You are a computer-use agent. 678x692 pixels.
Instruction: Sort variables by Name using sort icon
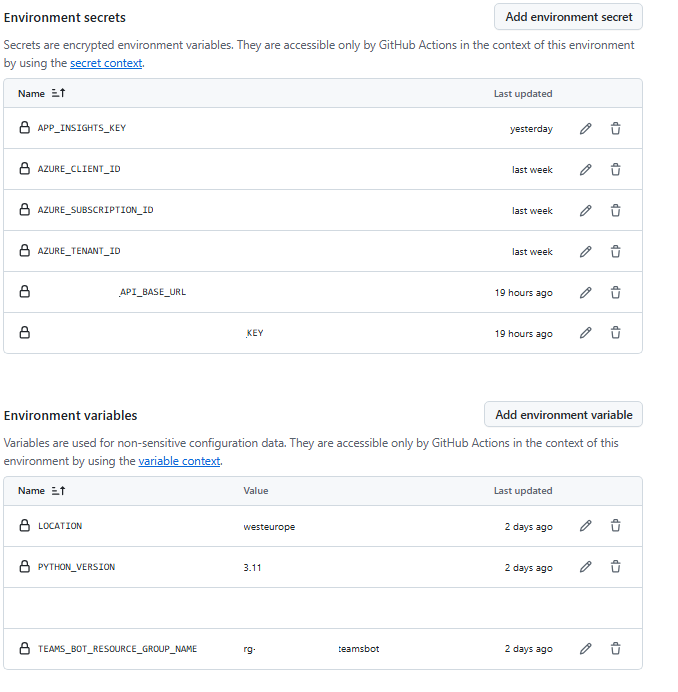[x=58, y=491]
